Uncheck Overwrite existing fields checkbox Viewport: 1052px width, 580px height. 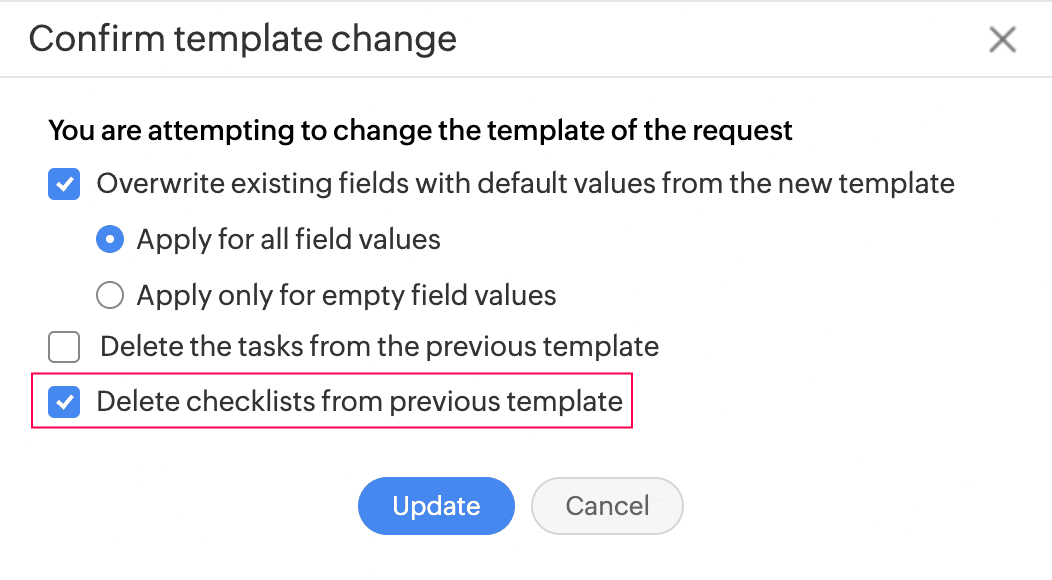(x=64, y=185)
